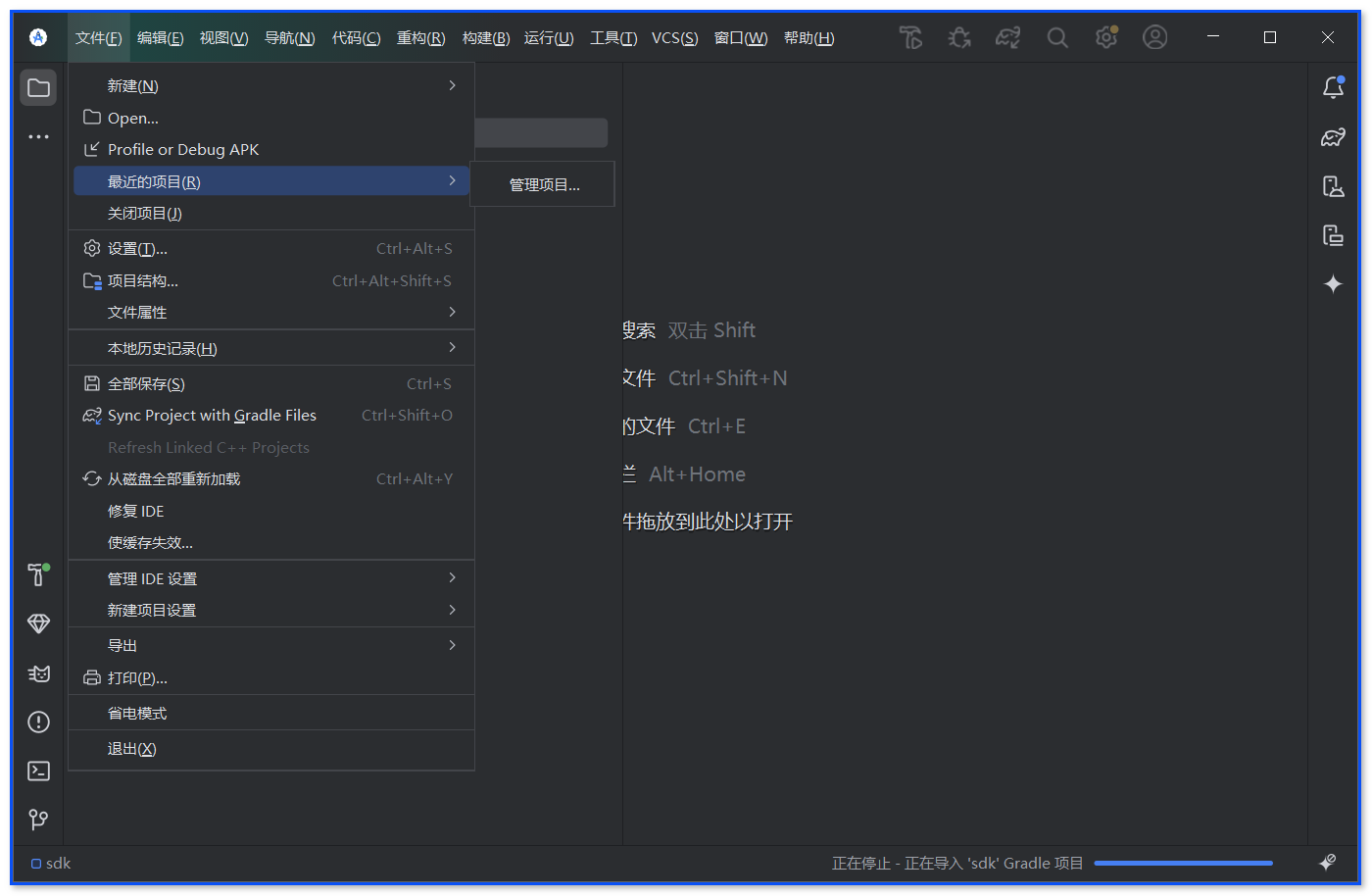Open the 构建(B) menu
The height and width of the screenshot is (896, 1372).
point(486,38)
